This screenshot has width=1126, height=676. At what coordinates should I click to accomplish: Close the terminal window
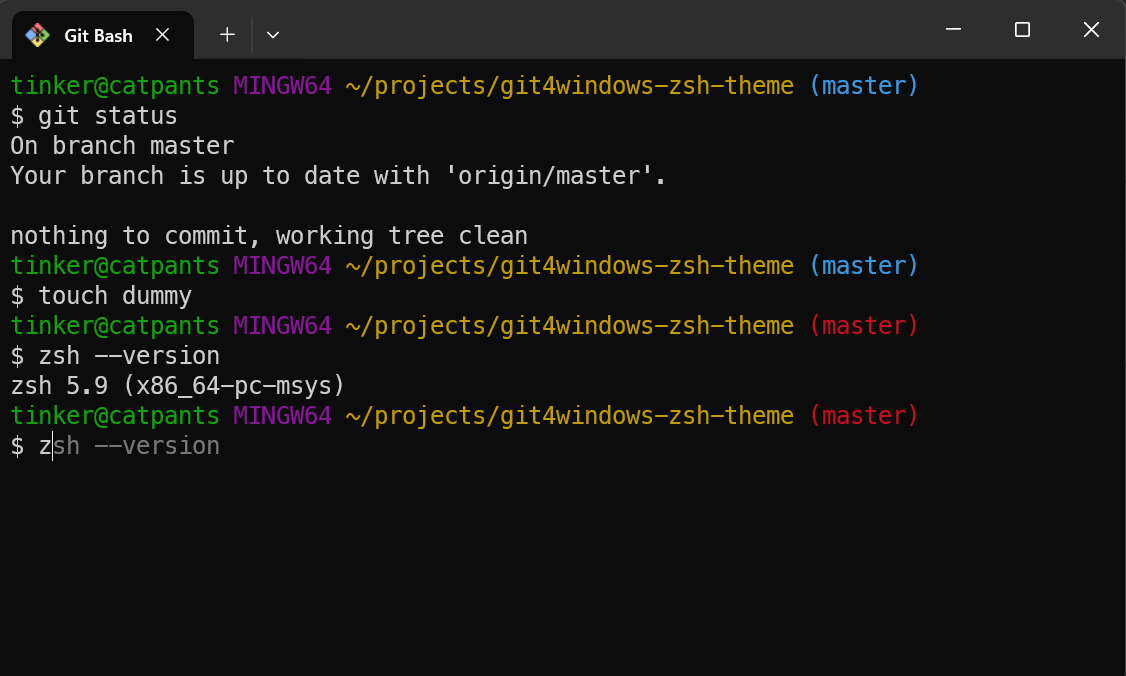[x=1091, y=29]
